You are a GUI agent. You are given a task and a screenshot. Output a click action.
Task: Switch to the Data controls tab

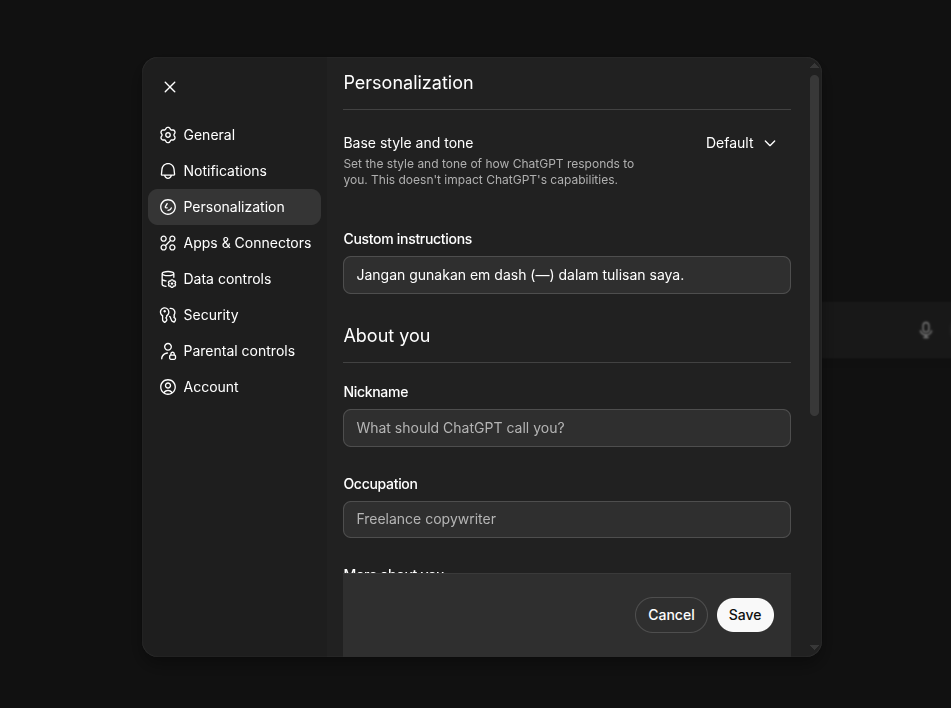[227, 279]
